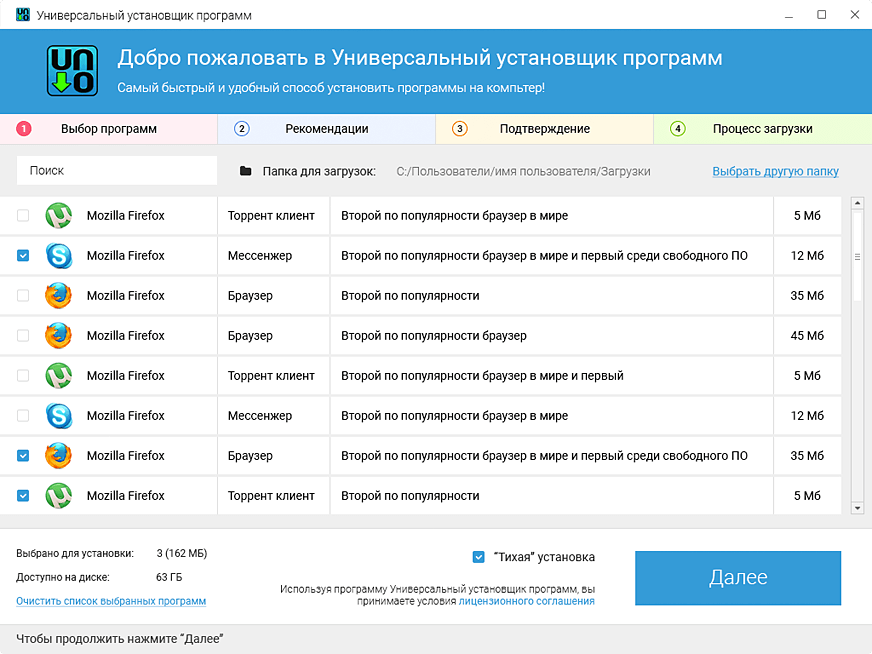Click into the Поиск search field
The image size is (872, 654).
(x=117, y=171)
